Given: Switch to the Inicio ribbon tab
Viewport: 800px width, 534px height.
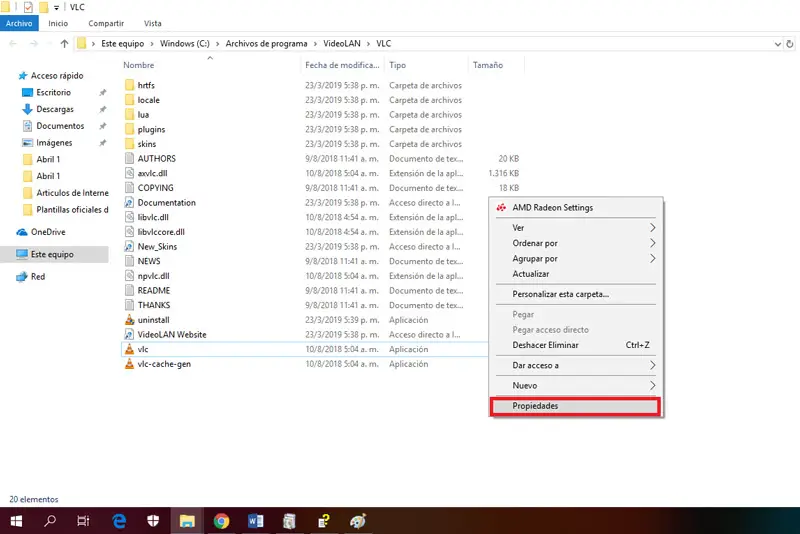Looking at the screenshot, I should click(58, 23).
